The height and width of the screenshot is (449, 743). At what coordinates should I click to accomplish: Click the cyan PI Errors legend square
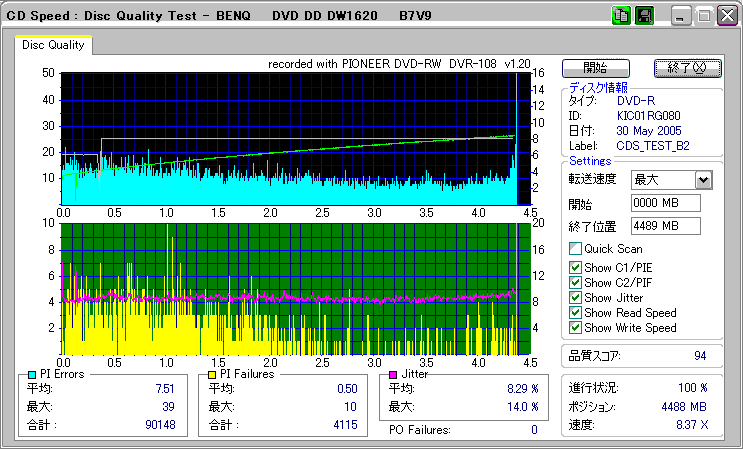point(32,374)
